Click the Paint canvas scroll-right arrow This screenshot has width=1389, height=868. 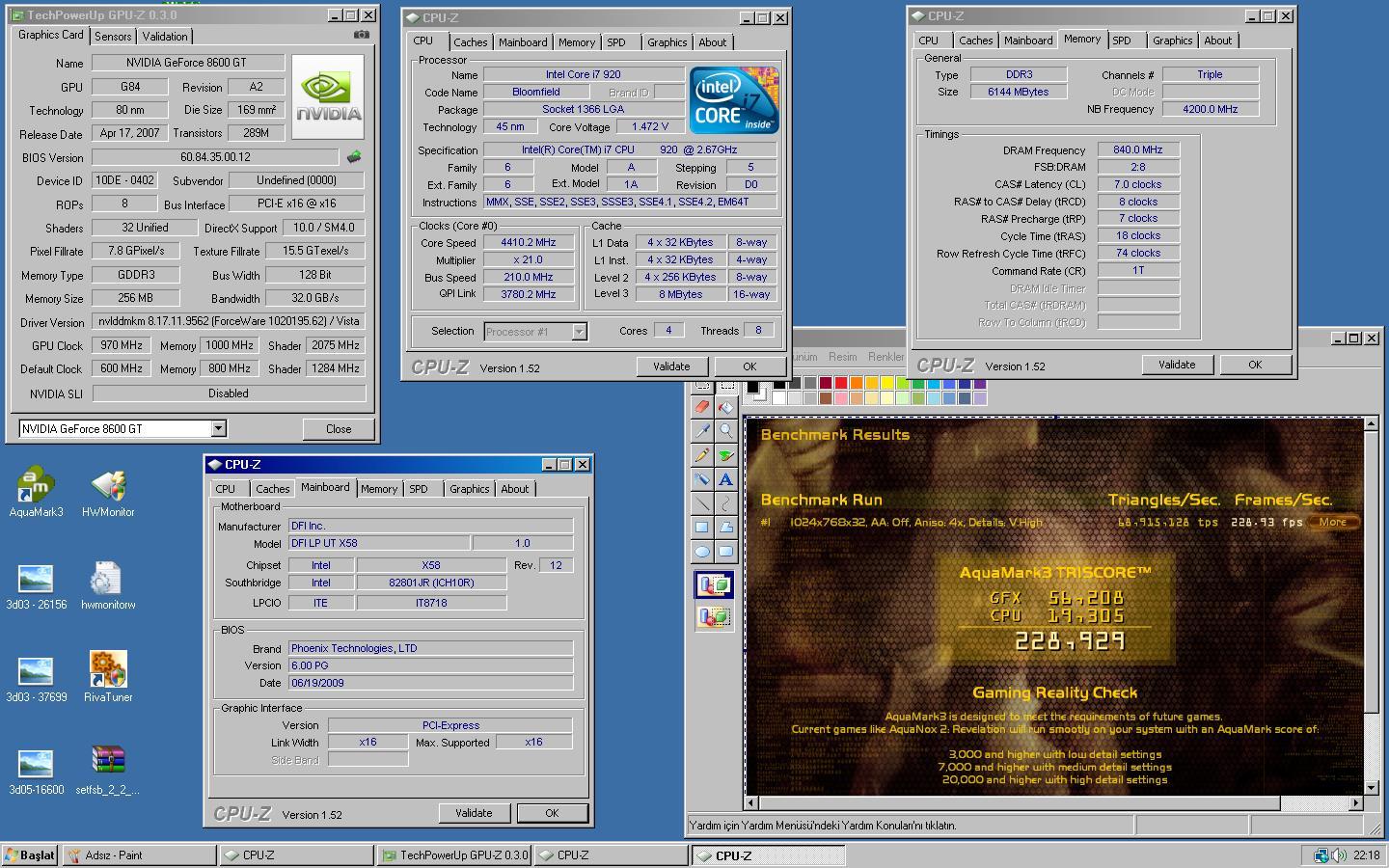click(x=1356, y=802)
